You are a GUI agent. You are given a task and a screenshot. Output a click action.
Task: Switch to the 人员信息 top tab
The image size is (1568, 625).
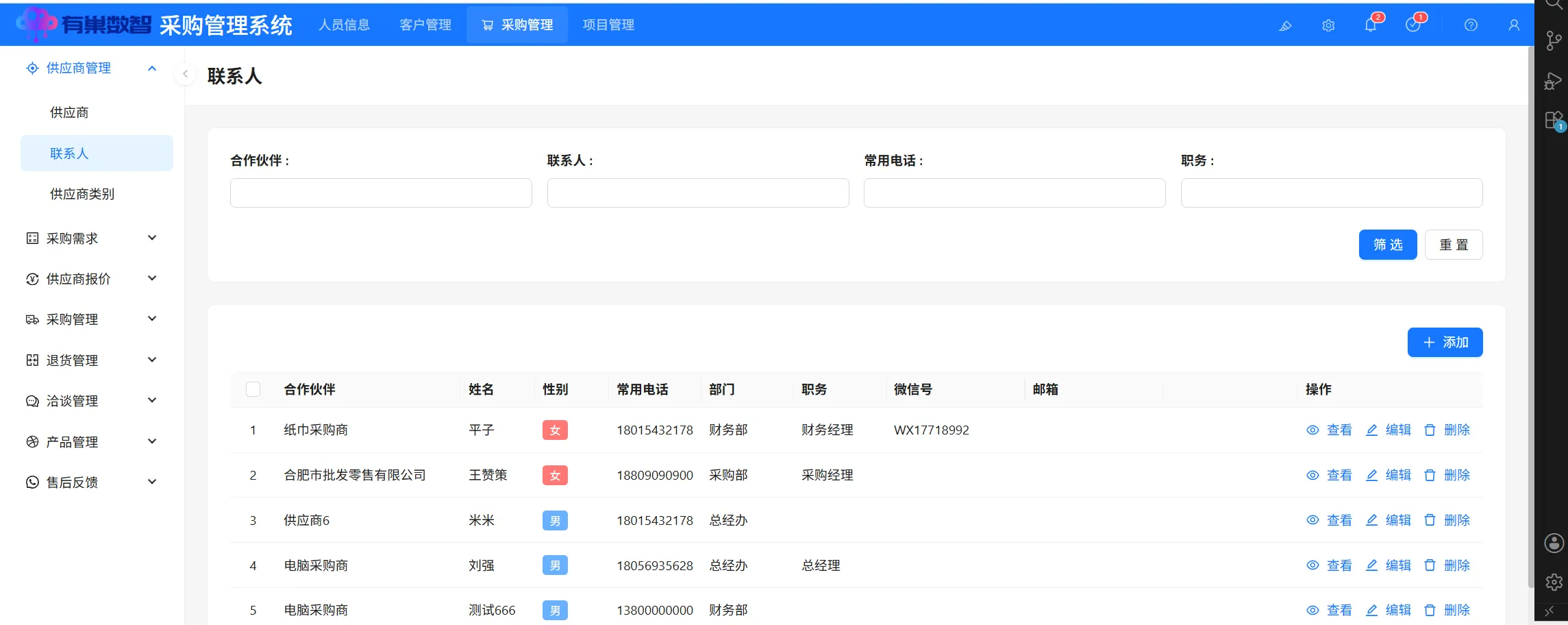click(x=344, y=25)
